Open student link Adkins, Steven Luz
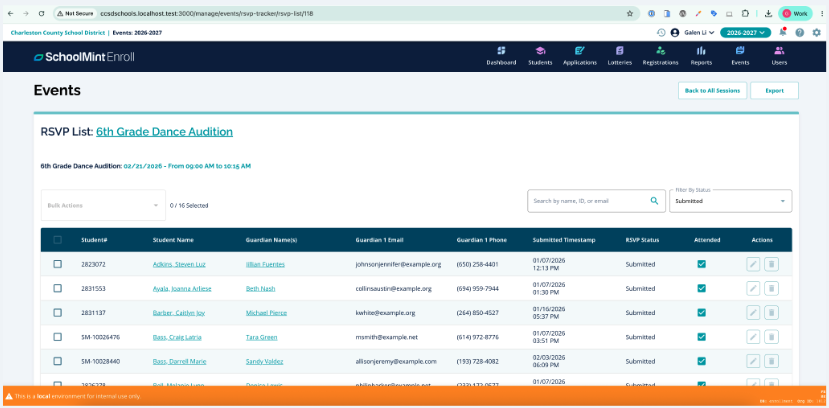 pyautogui.click(x=179, y=264)
